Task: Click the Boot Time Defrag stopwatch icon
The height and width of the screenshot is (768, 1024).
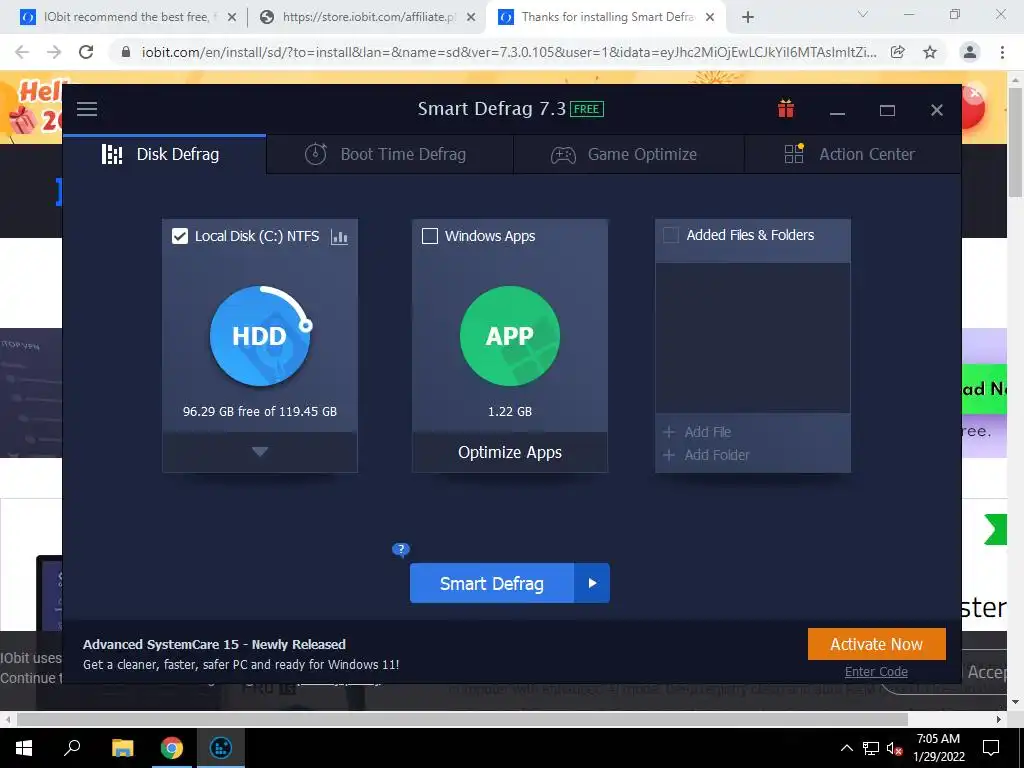Action: [x=315, y=154]
